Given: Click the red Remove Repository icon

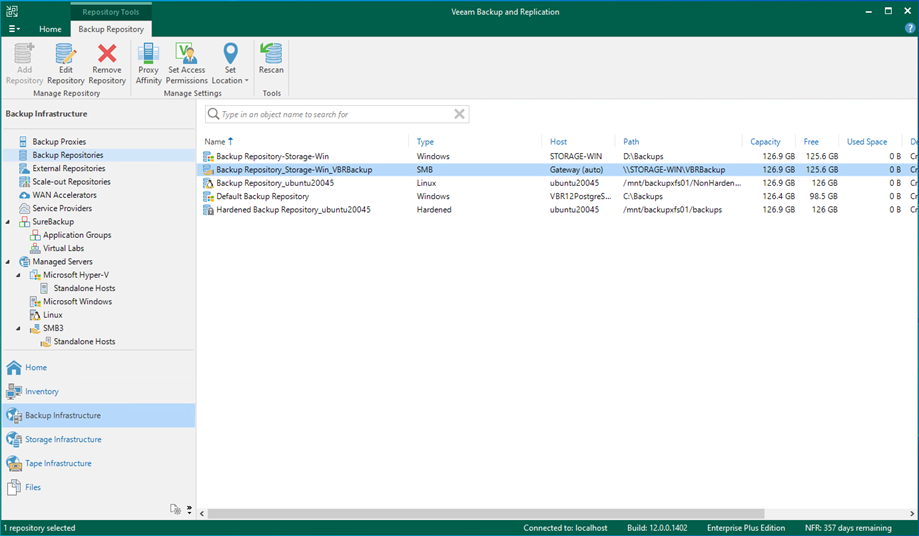Looking at the screenshot, I should pyautogui.click(x=107, y=53).
